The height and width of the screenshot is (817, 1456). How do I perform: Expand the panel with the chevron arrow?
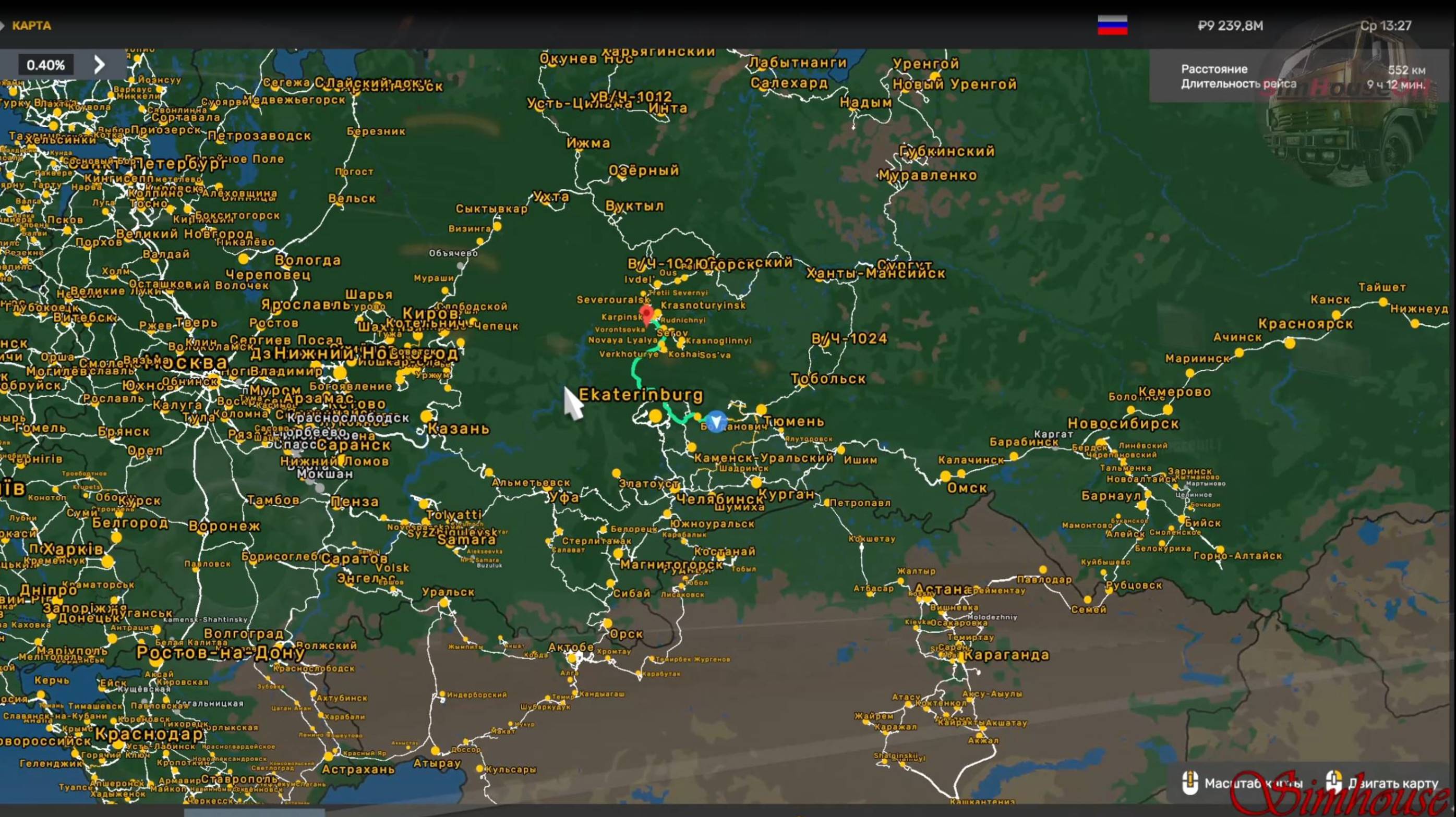pos(100,65)
